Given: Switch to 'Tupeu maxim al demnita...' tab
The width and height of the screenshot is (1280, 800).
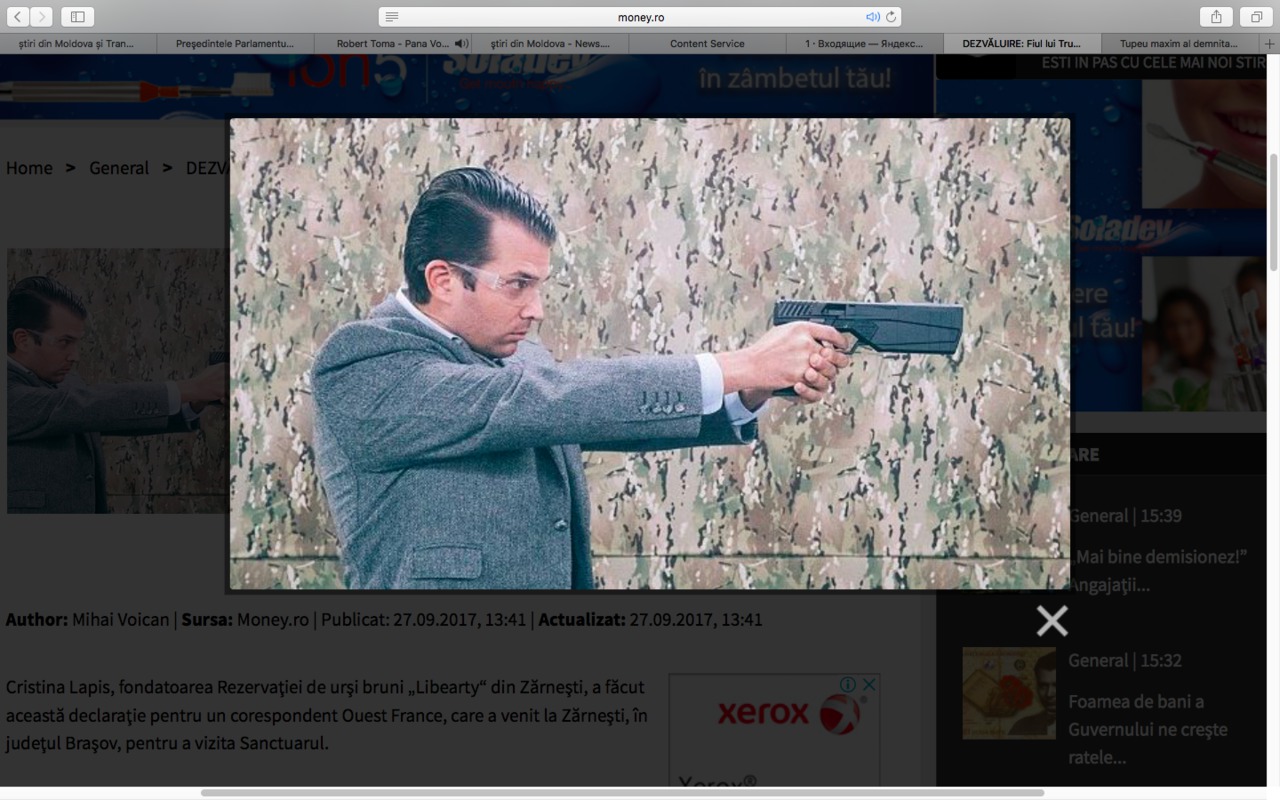Looking at the screenshot, I should pyautogui.click(x=1179, y=44).
